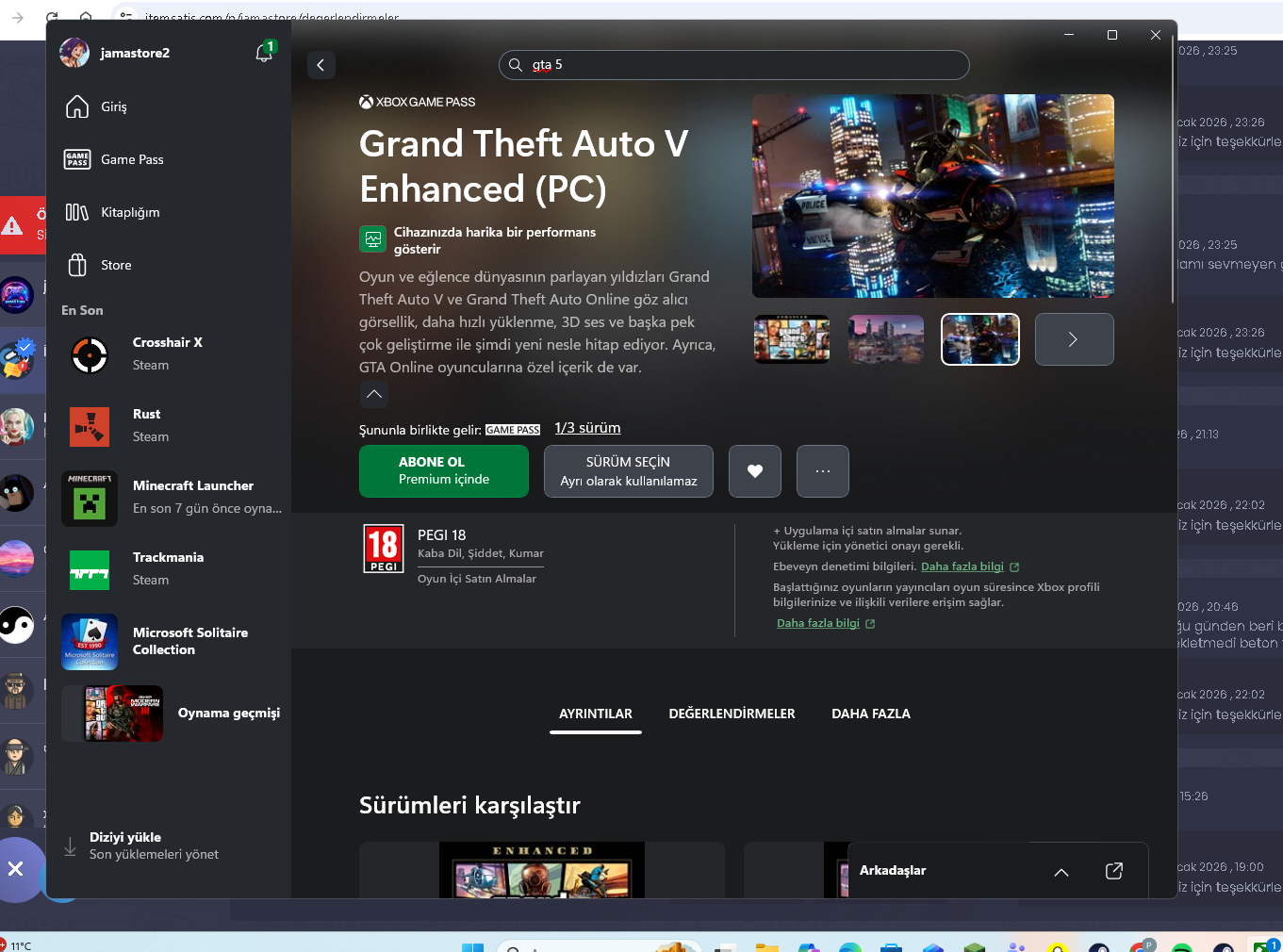Click the Xbox app vertical scrollbar
Screen dimensions: 1283x952
click(1173, 170)
